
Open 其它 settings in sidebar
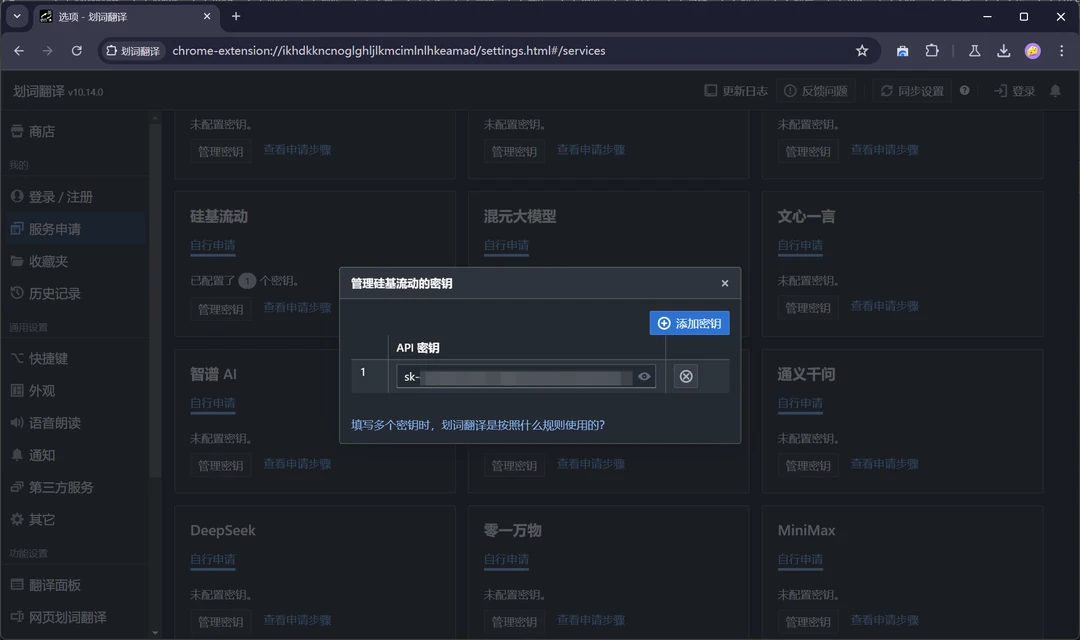click(x=74, y=519)
